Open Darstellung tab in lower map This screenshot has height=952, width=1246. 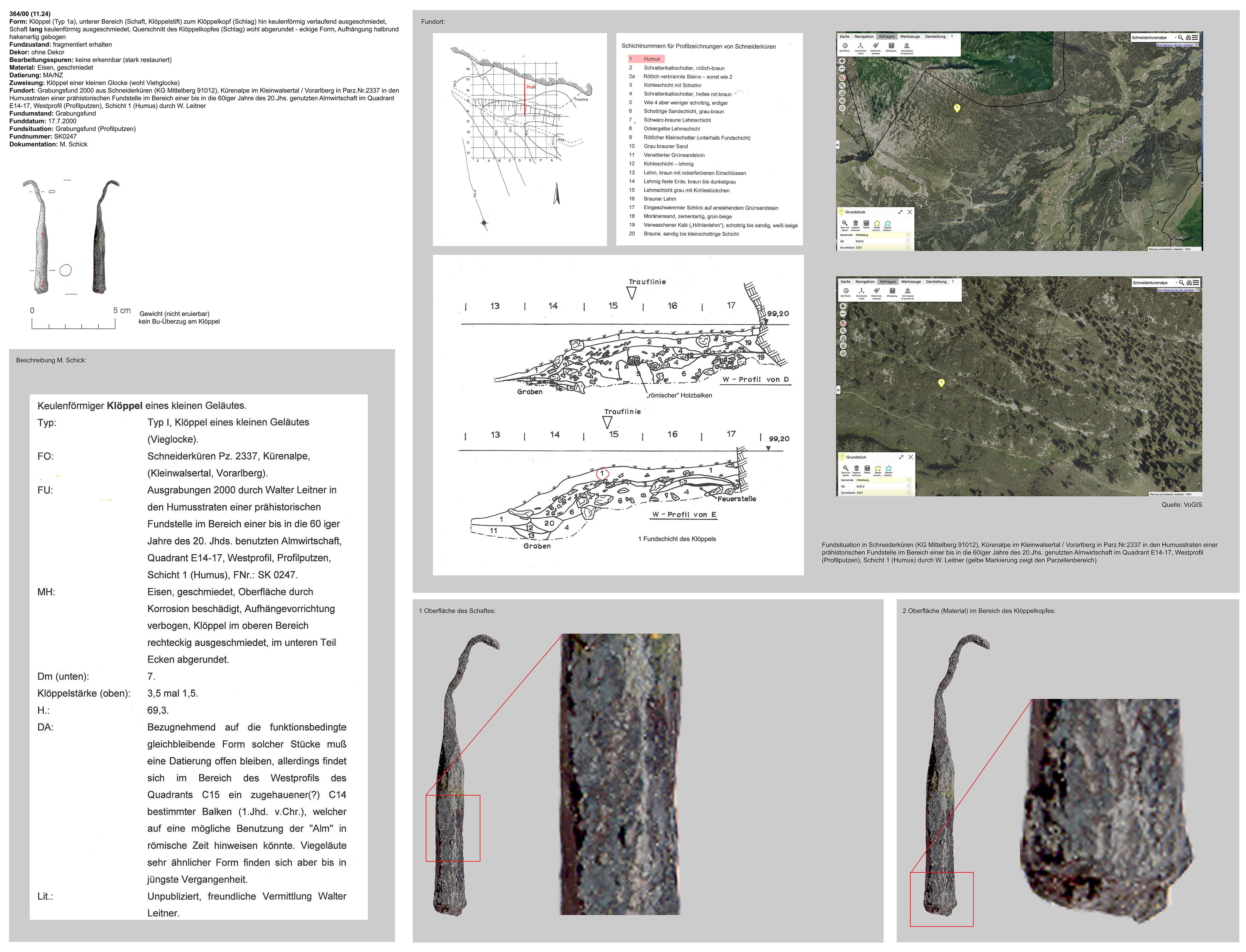coord(936,282)
